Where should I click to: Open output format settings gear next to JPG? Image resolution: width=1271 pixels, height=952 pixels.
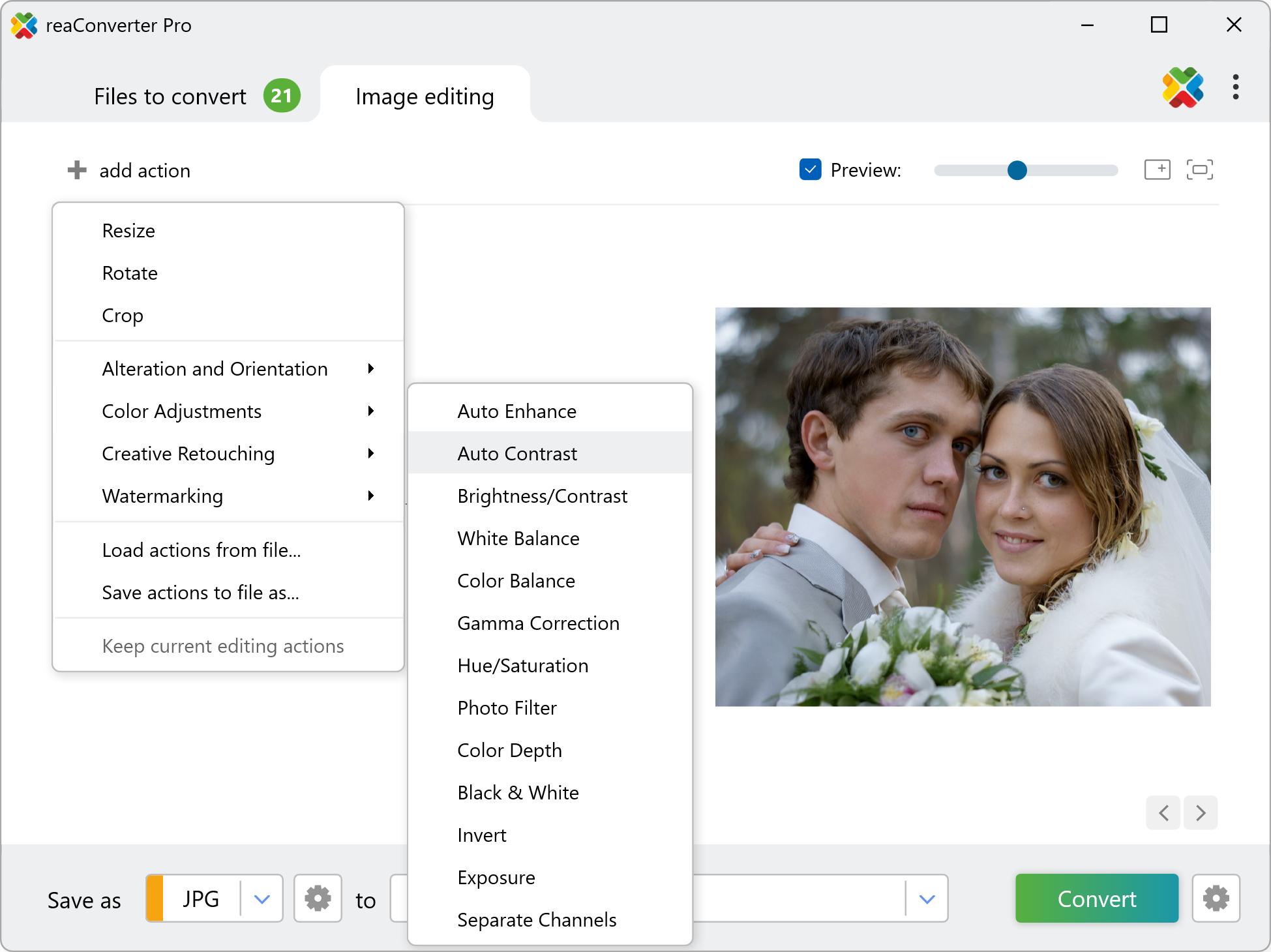tap(318, 899)
